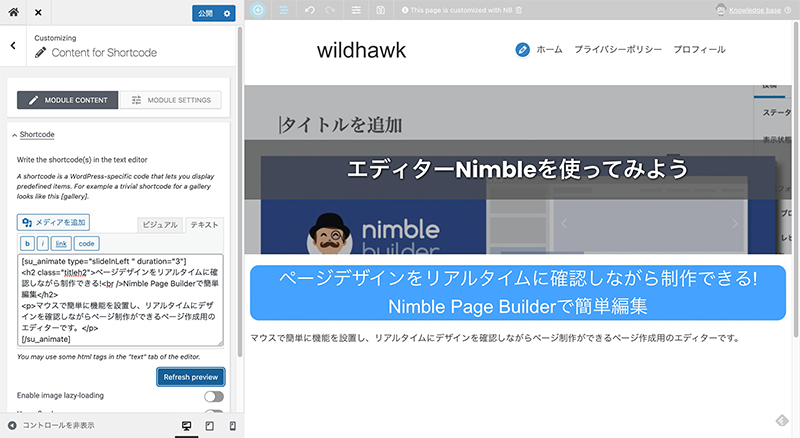
Task: Switch to MODULE SETTINGS tab
Action: (x=171, y=100)
